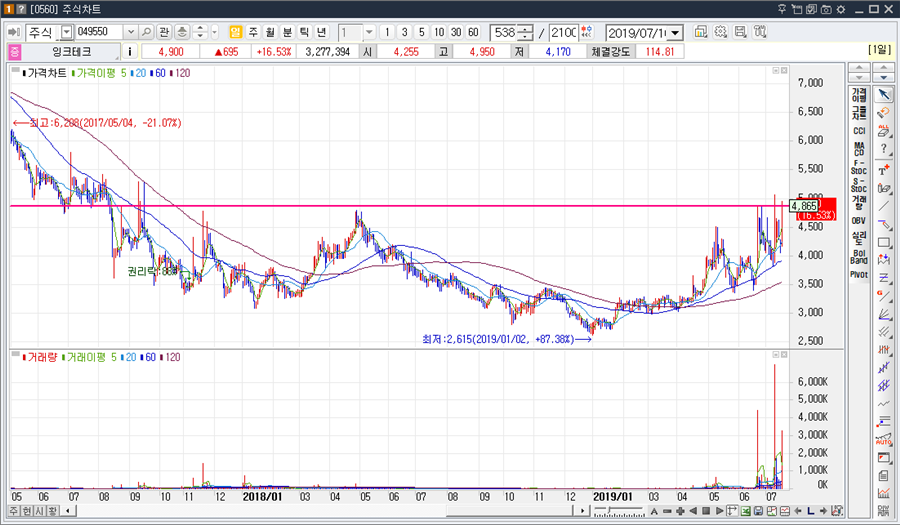This screenshot has height=525, width=900.
Task: Select the 일 daily period toggle
Action: [x=235, y=32]
